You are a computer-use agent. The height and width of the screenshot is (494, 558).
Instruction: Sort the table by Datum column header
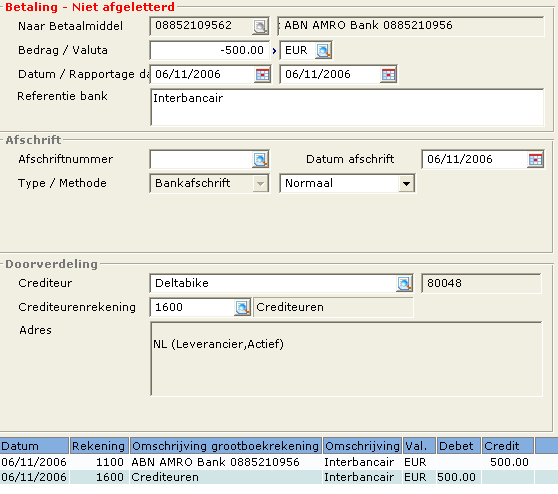(x=34, y=446)
